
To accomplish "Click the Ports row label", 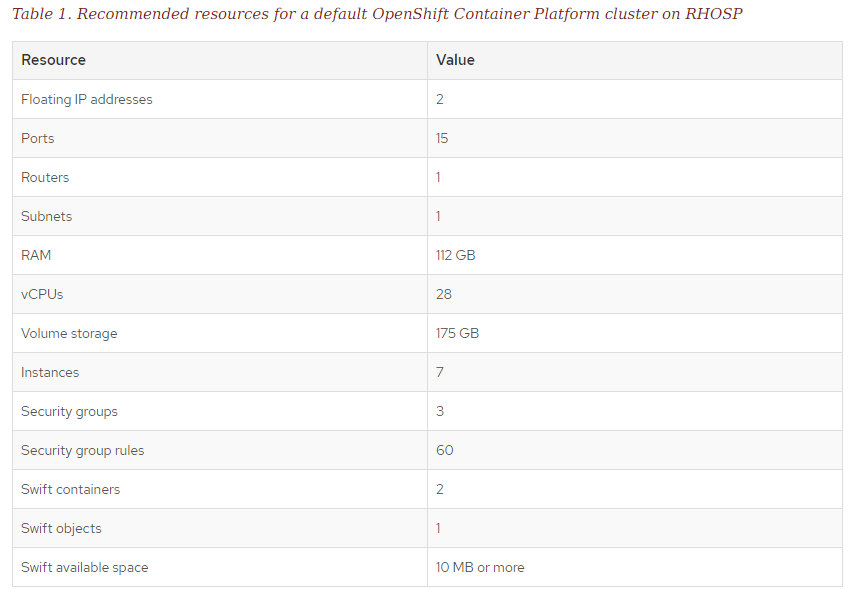I will [x=38, y=138].
